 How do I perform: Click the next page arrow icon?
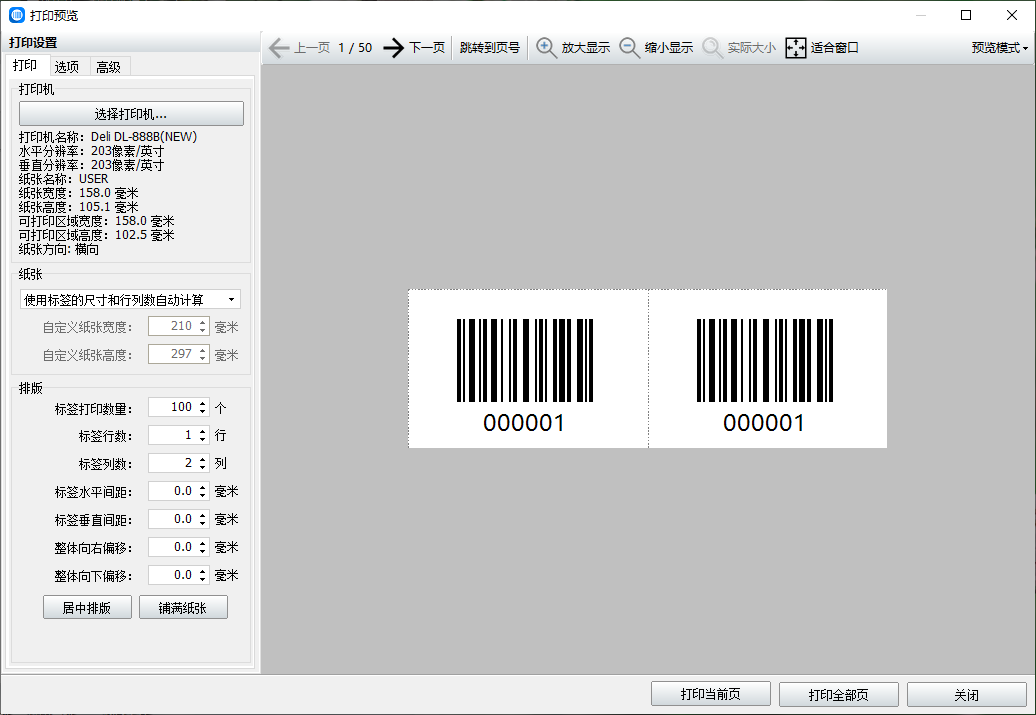tap(394, 47)
